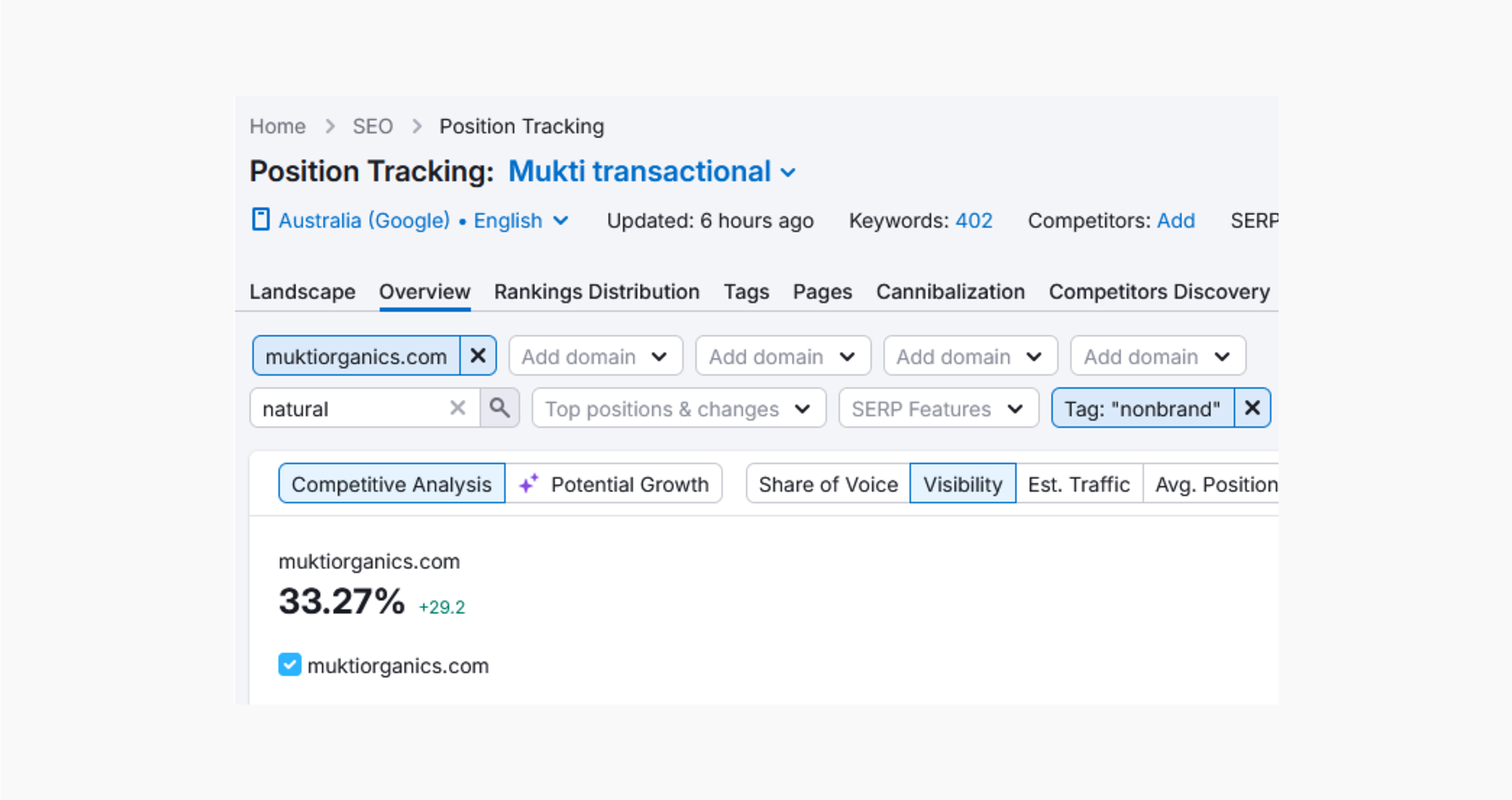Viewport: 1512px width, 800px height.
Task: Open the first Add domain dropdown
Action: tap(596, 356)
